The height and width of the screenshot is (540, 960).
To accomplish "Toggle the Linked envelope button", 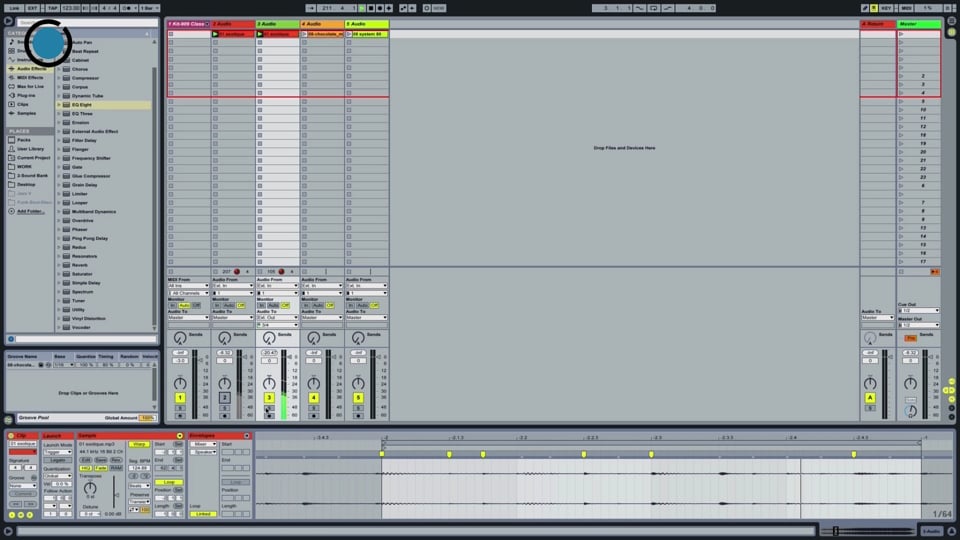I will coord(203,514).
